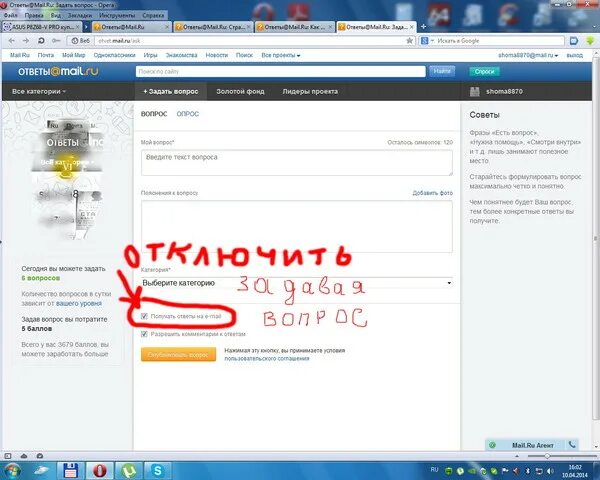The image size is (600, 480).
Task: Click the user avatar icon next to shoma8870
Action: pos(474,91)
